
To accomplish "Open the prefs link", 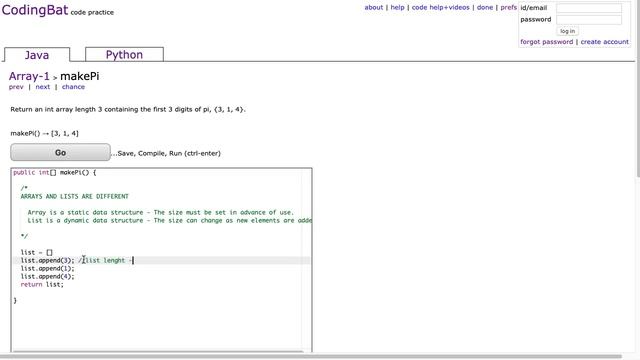I will pyautogui.click(x=509, y=7).
